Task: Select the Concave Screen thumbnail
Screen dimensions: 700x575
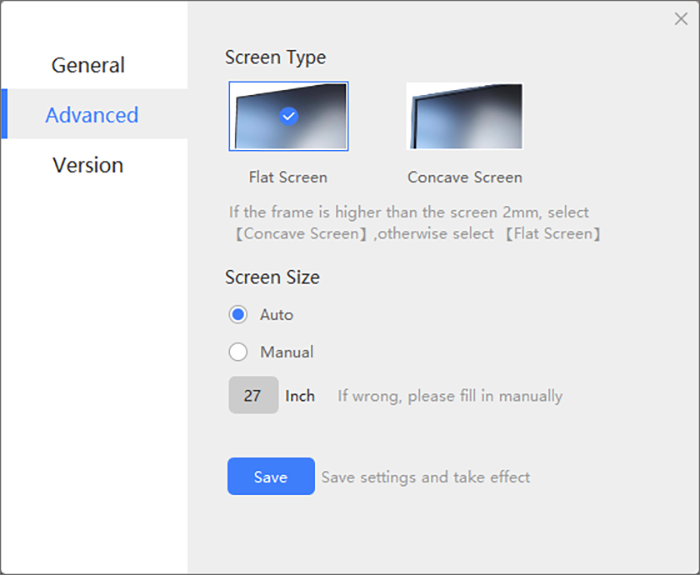Action: pos(465,116)
